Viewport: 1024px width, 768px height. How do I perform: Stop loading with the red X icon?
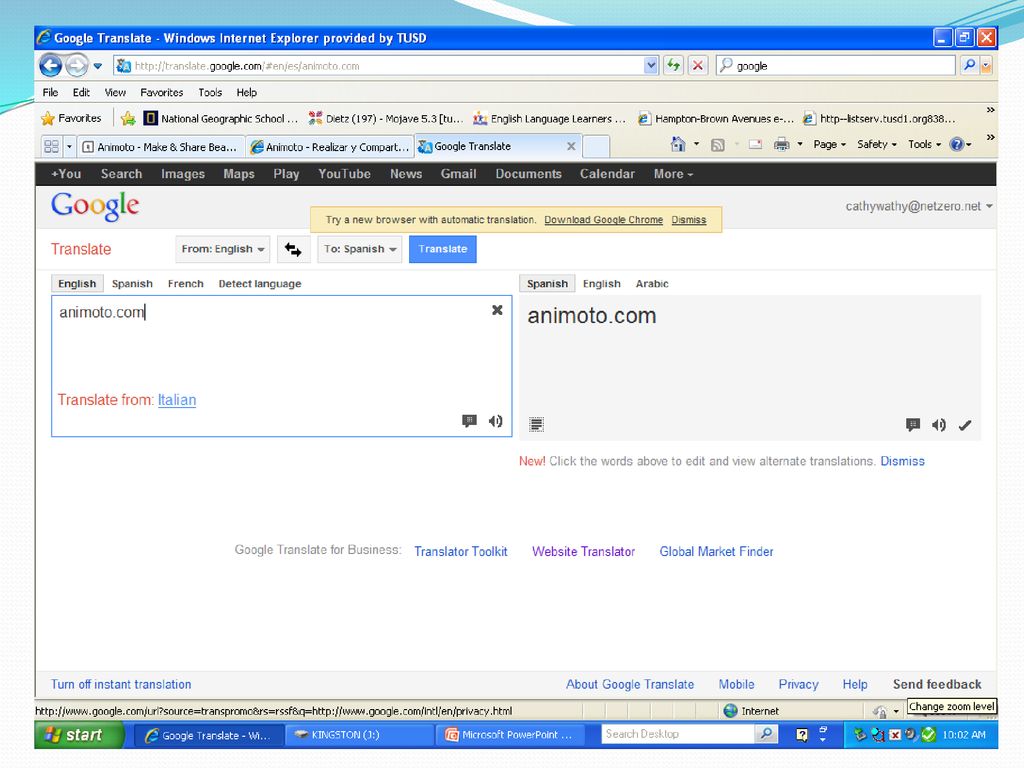click(698, 65)
